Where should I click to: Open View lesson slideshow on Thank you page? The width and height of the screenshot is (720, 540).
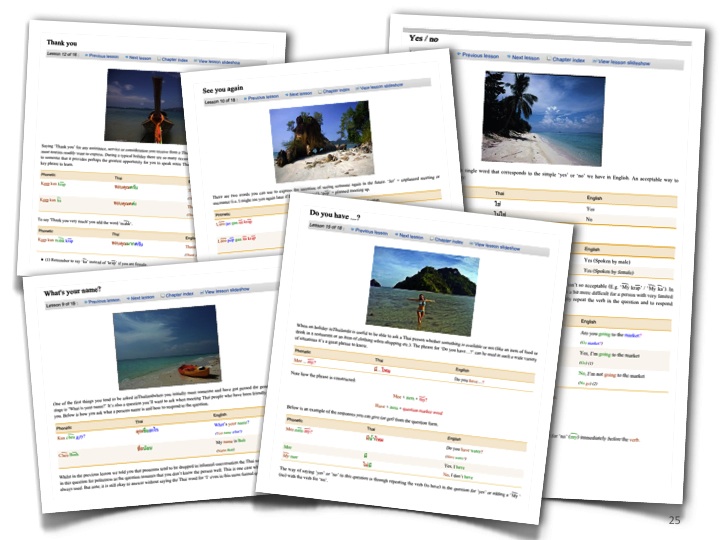[219, 62]
